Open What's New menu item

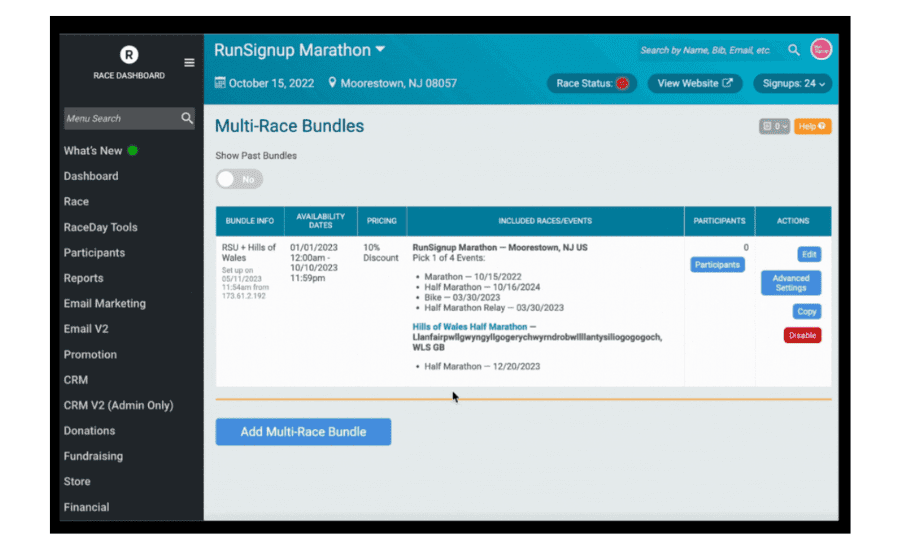click(93, 151)
